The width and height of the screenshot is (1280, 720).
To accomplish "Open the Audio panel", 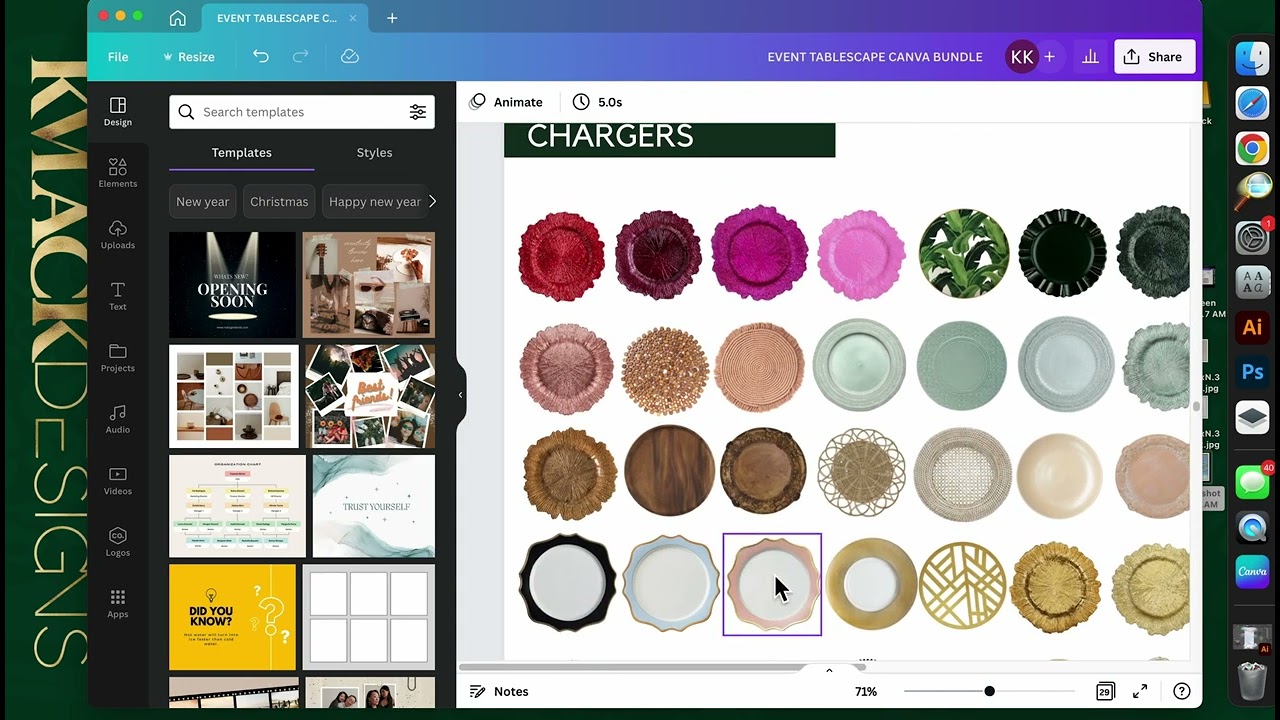I will pyautogui.click(x=117, y=419).
